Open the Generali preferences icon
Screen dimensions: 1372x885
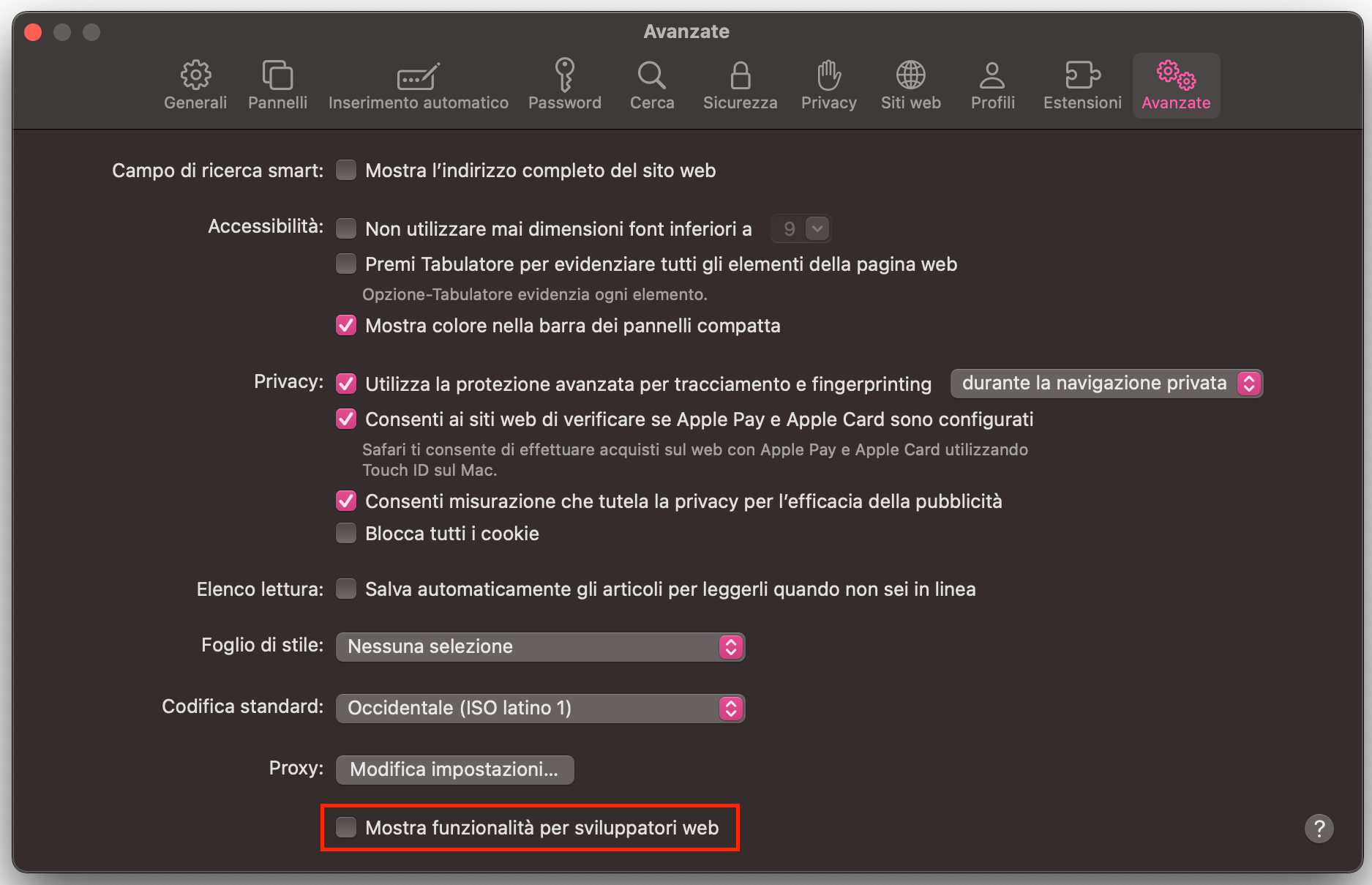pyautogui.click(x=195, y=85)
